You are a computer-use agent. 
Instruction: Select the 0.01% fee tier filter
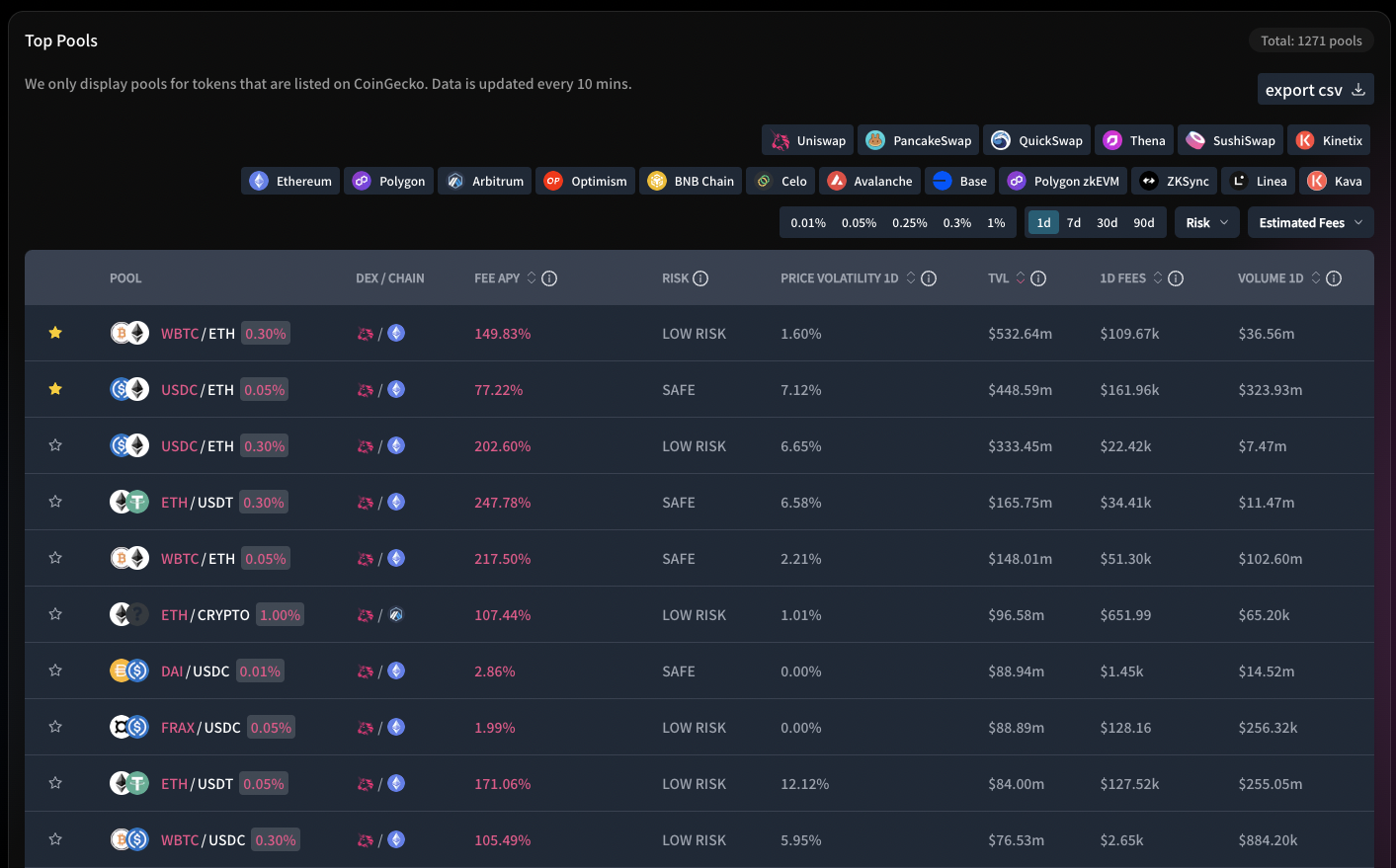[808, 222]
